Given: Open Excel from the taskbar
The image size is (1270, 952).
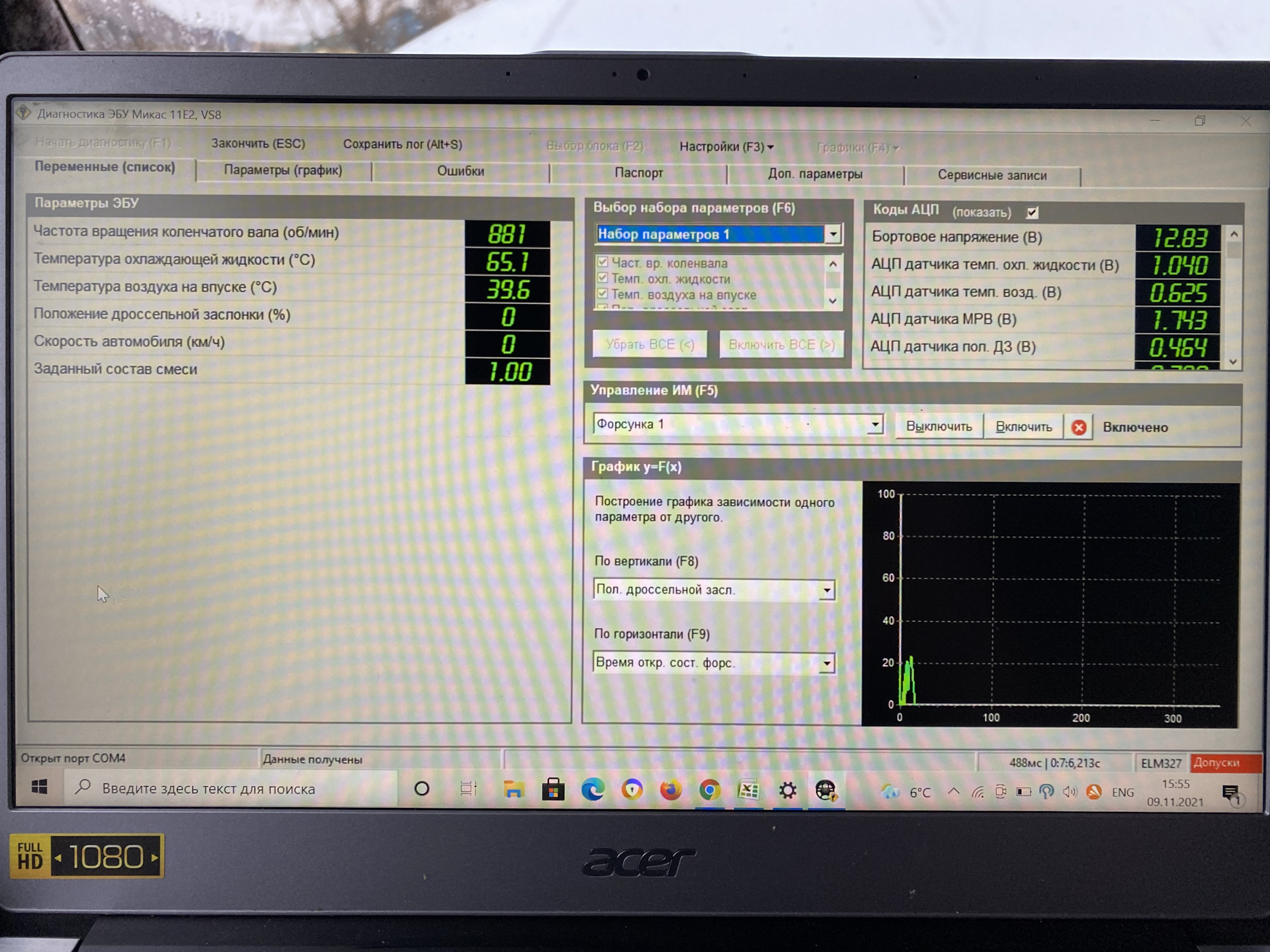Looking at the screenshot, I should point(748,790).
